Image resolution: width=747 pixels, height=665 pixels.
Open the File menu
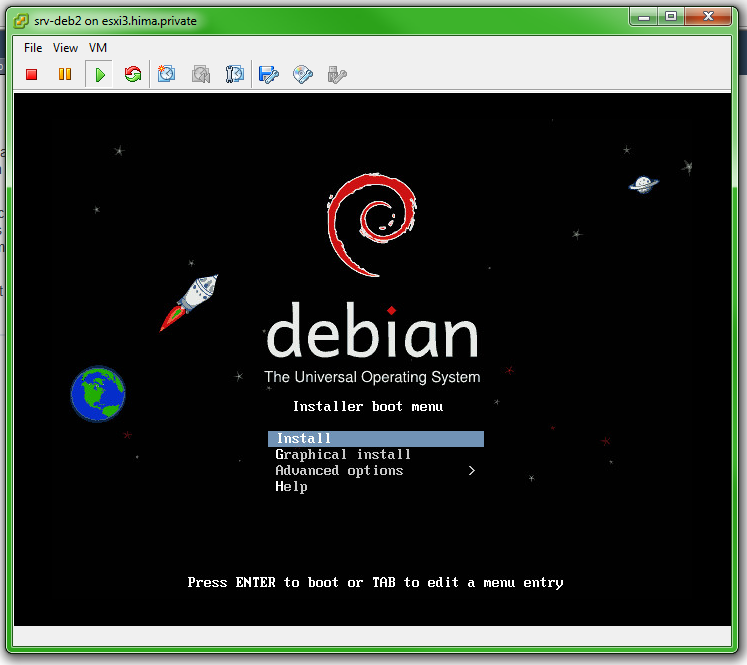[33, 48]
